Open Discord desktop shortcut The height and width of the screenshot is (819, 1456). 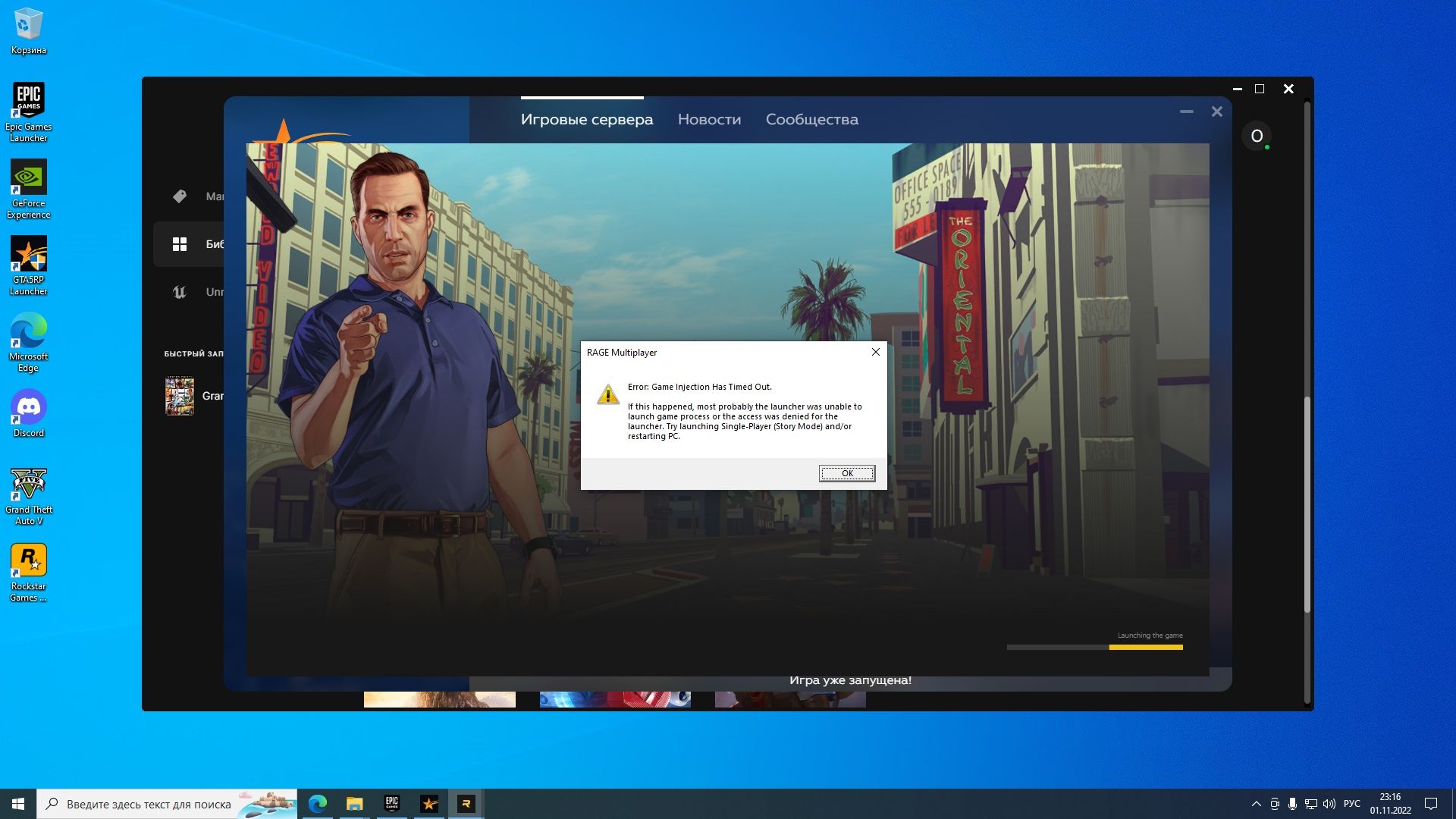[x=28, y=414]
